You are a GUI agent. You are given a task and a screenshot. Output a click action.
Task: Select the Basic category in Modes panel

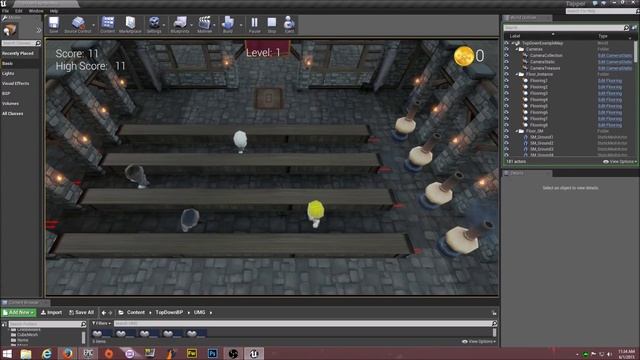tap(7, 64)
